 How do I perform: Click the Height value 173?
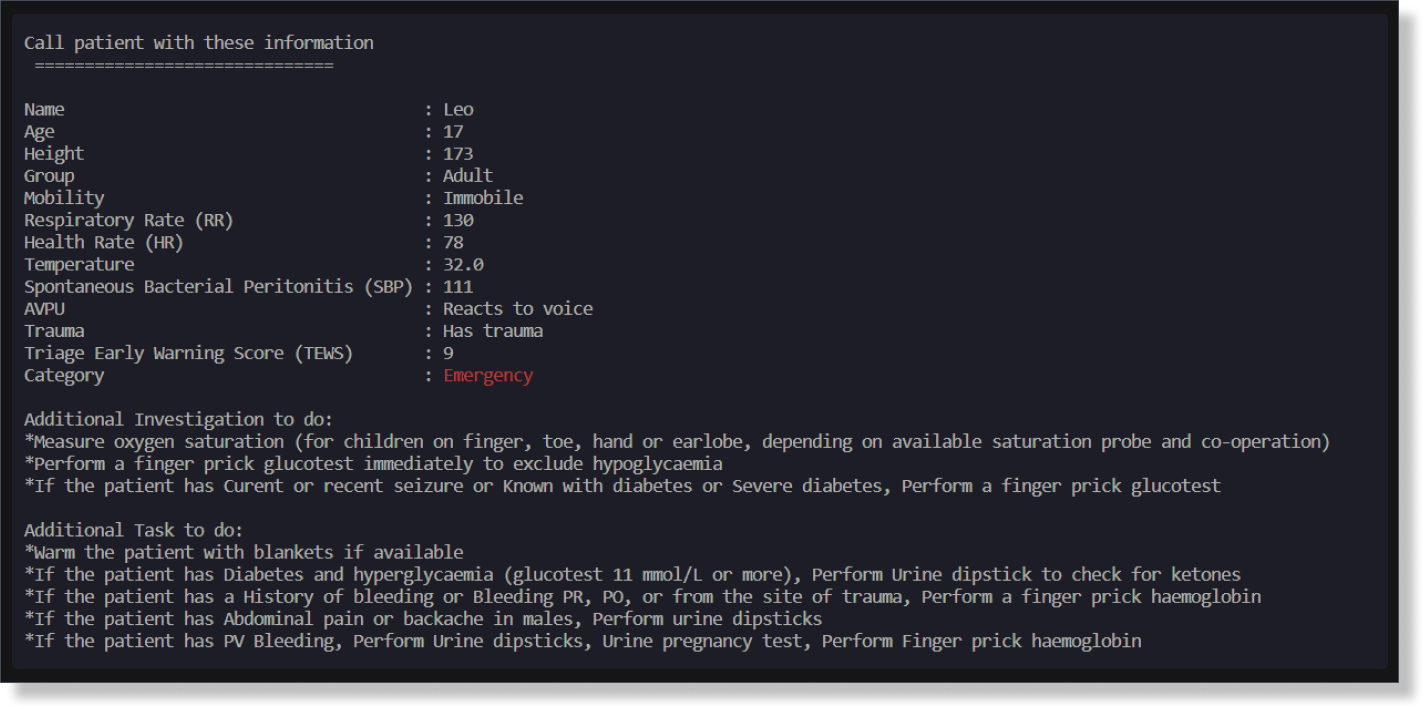[x=458, y=154]
